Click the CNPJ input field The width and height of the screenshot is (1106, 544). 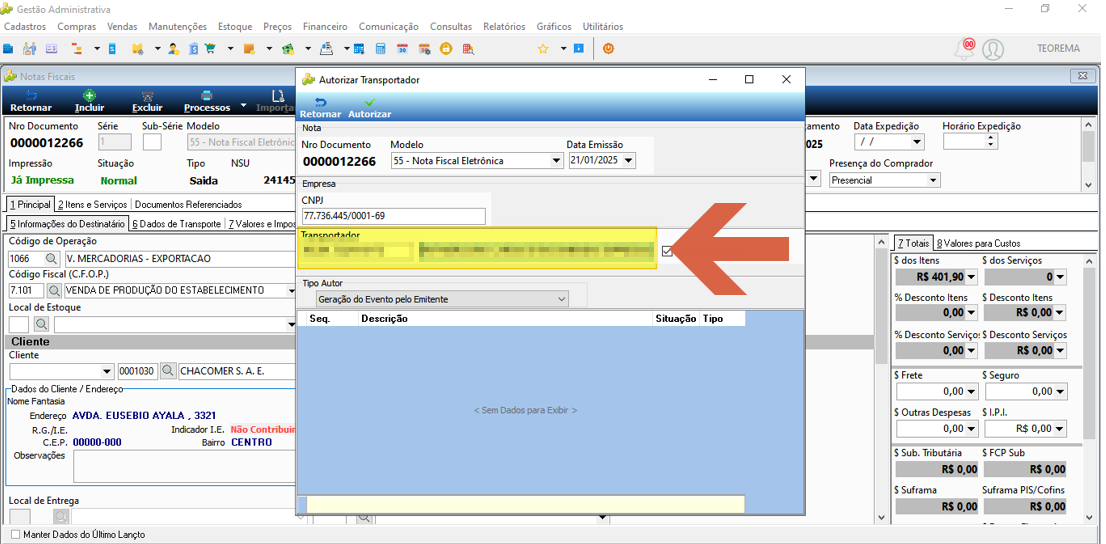[x=394, y=215]
